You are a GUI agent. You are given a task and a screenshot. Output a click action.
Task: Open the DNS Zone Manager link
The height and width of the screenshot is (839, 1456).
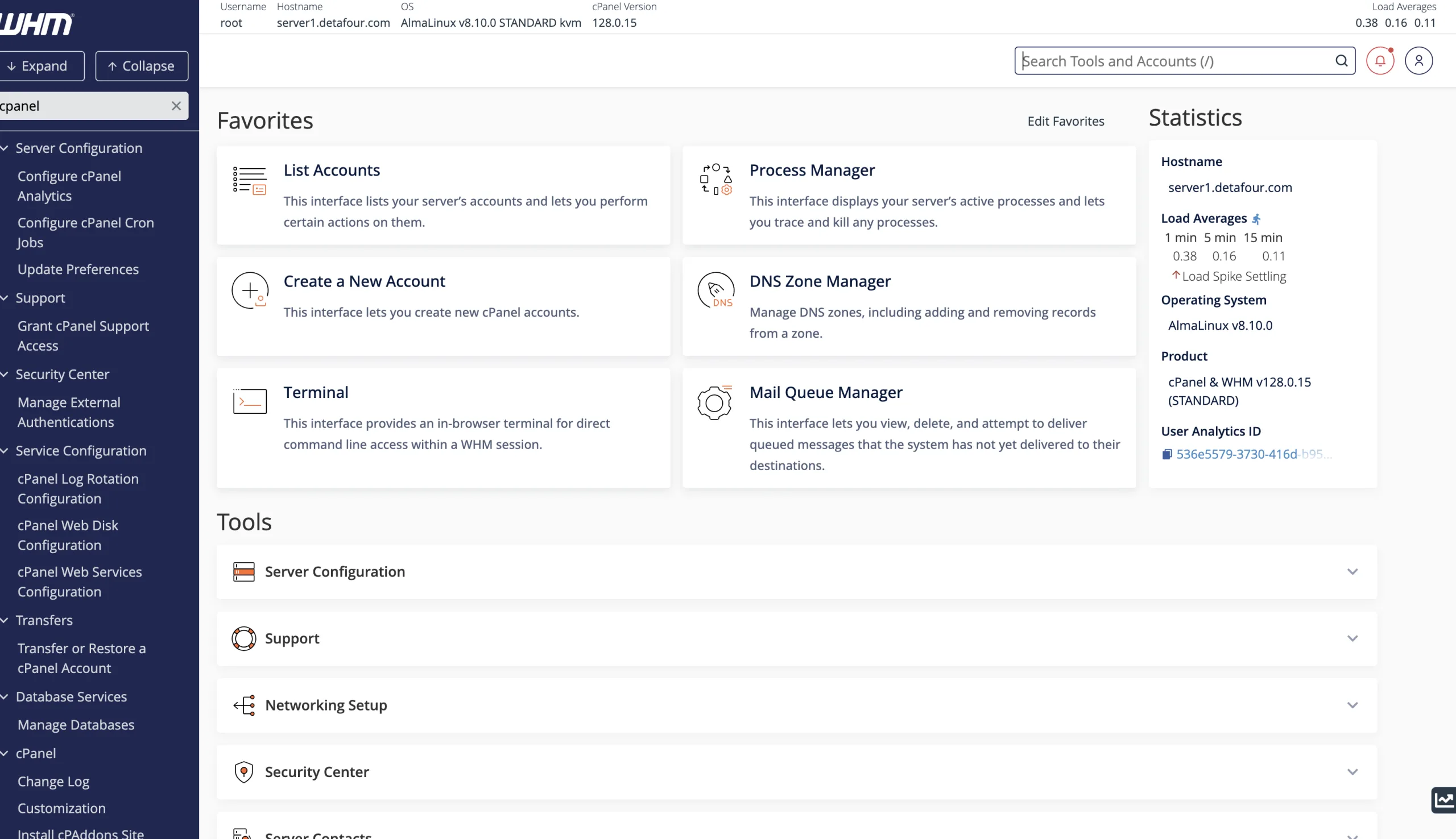[x=820, y=281]
